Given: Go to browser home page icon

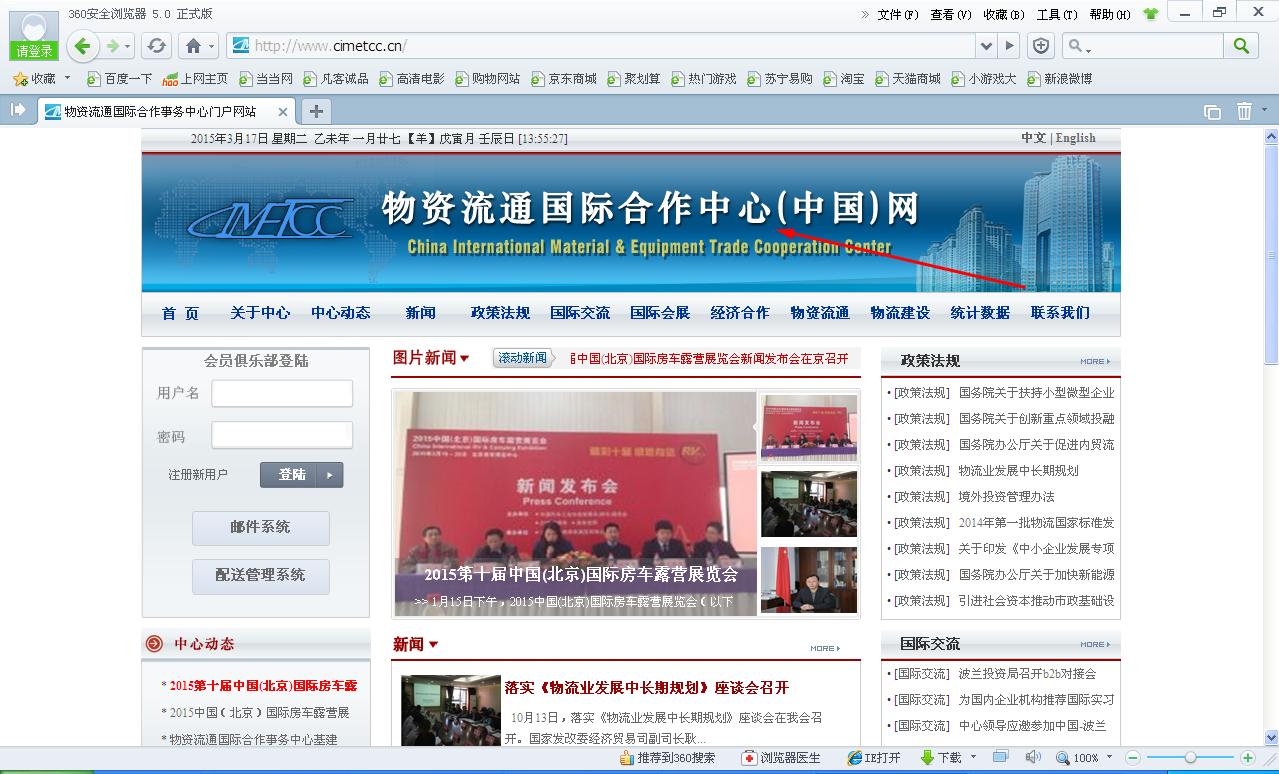Looking at the screenshot, I should click(193, 46).
